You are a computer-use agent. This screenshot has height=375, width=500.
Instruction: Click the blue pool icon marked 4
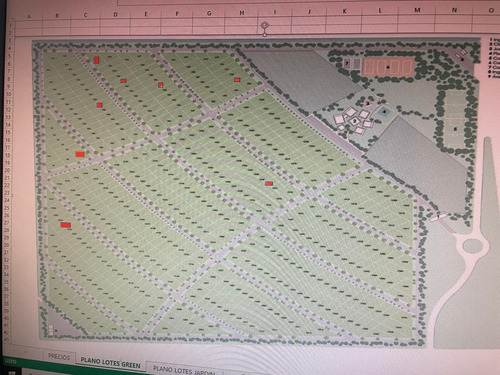(384, 112)
